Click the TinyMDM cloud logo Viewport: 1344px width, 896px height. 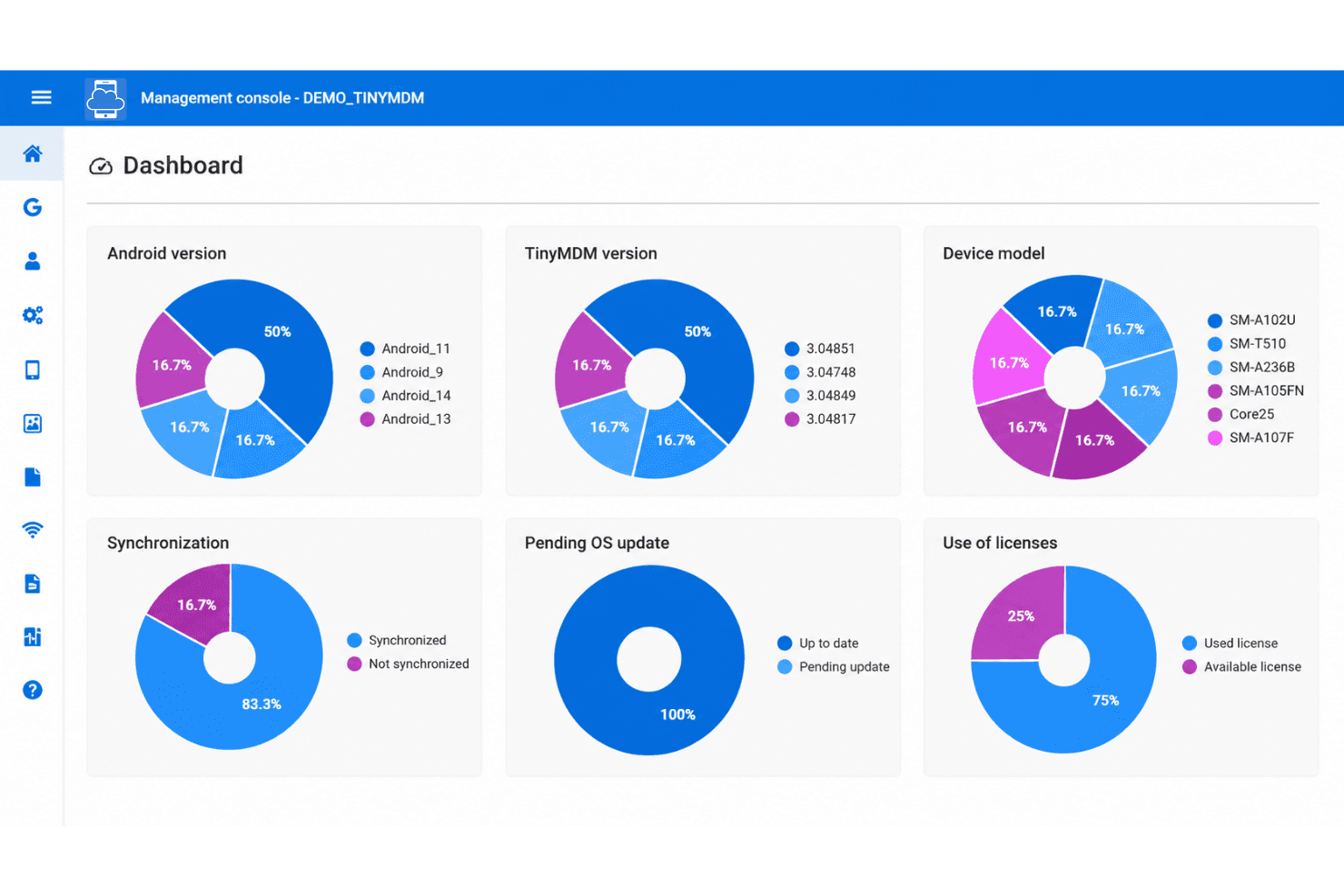point(105,98)
